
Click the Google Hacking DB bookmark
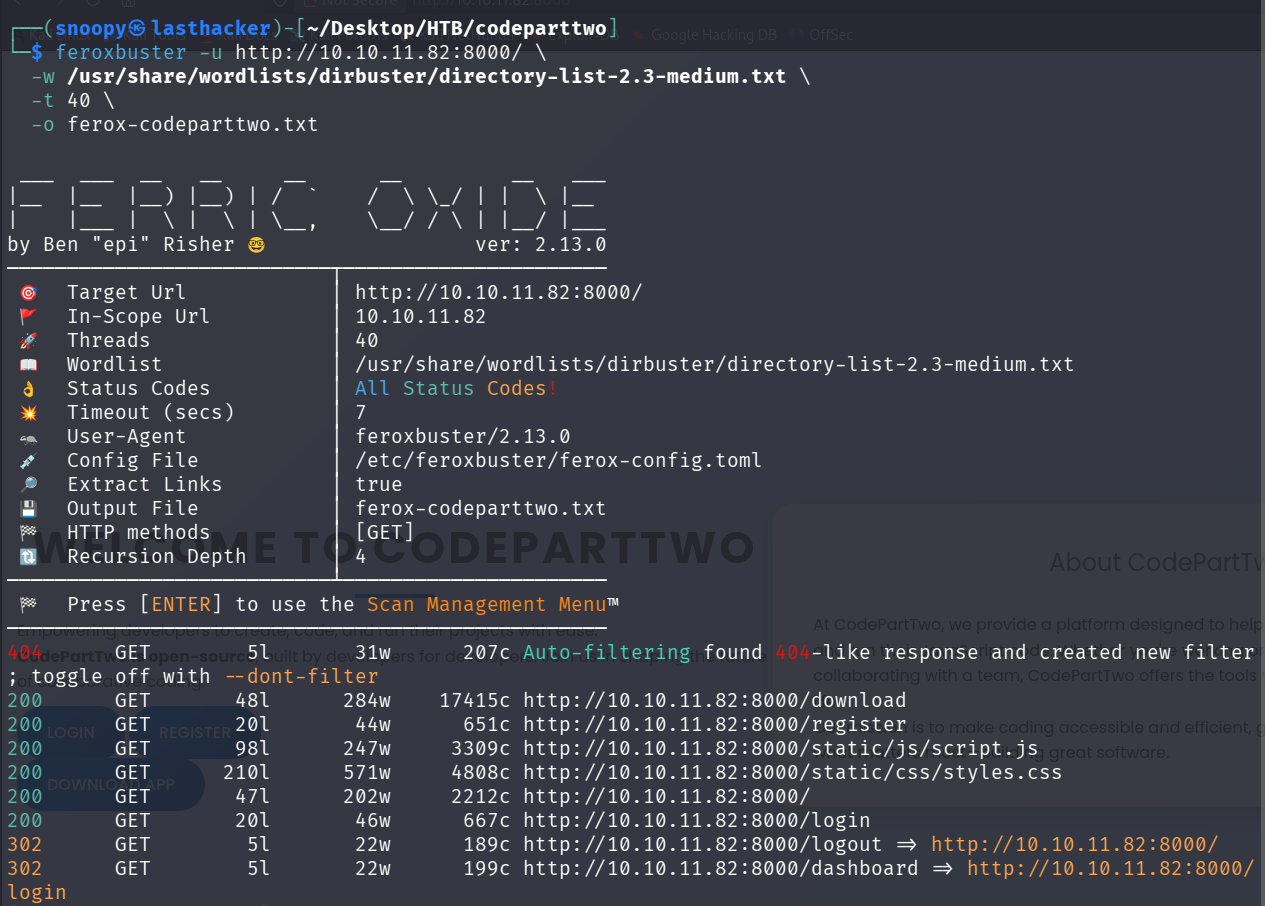(713, 35)
